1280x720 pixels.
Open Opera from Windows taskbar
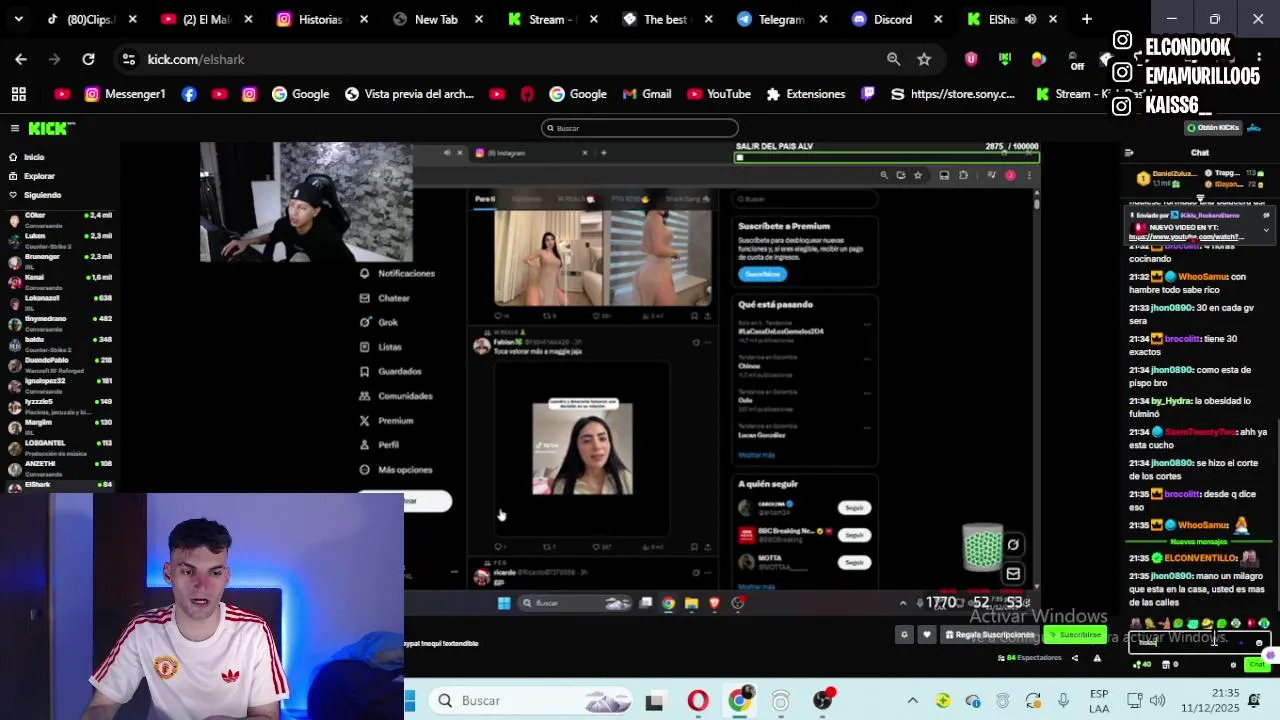click(698, 701)
